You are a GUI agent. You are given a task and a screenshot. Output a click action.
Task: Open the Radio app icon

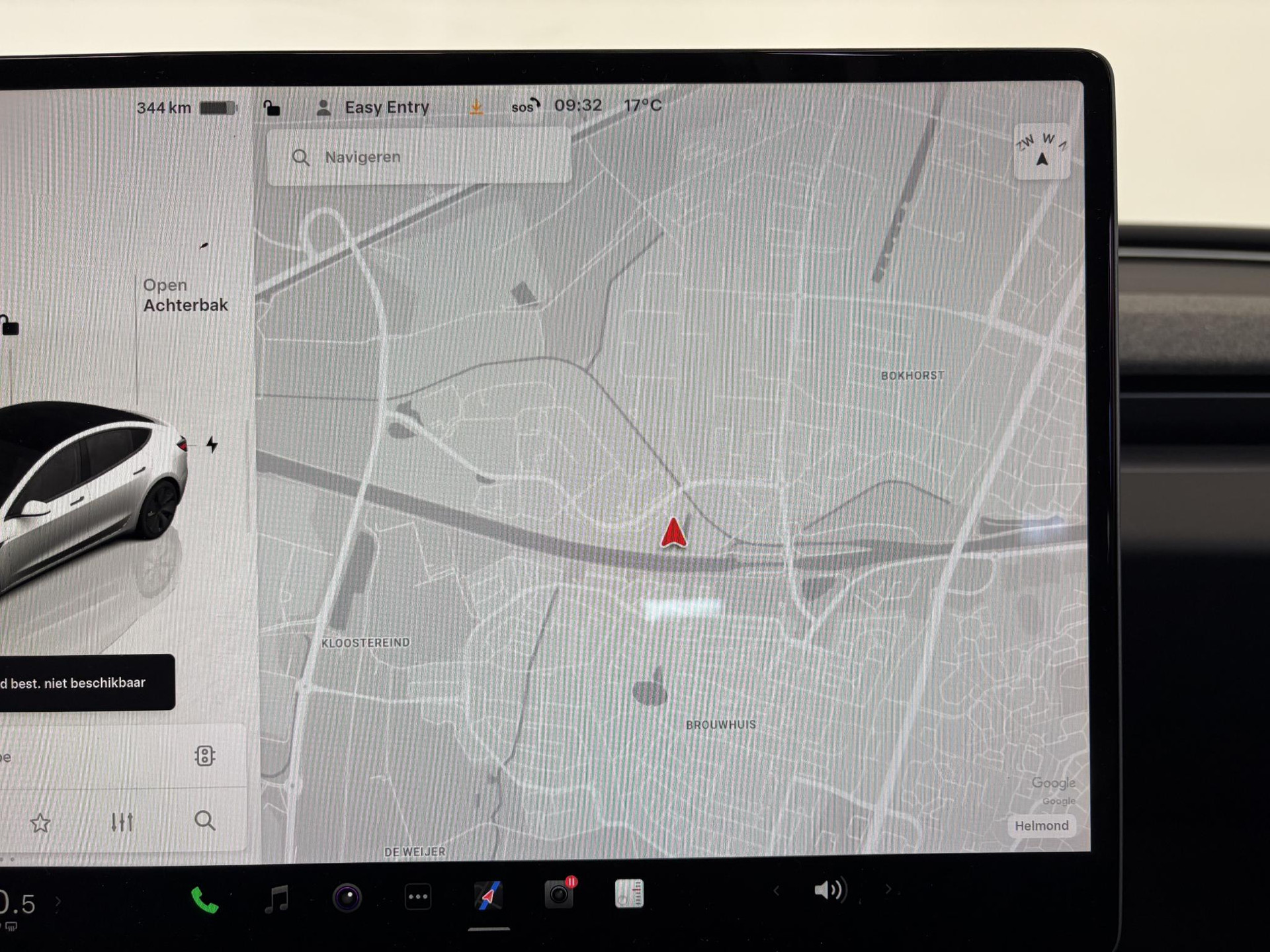tap(629, 893)
